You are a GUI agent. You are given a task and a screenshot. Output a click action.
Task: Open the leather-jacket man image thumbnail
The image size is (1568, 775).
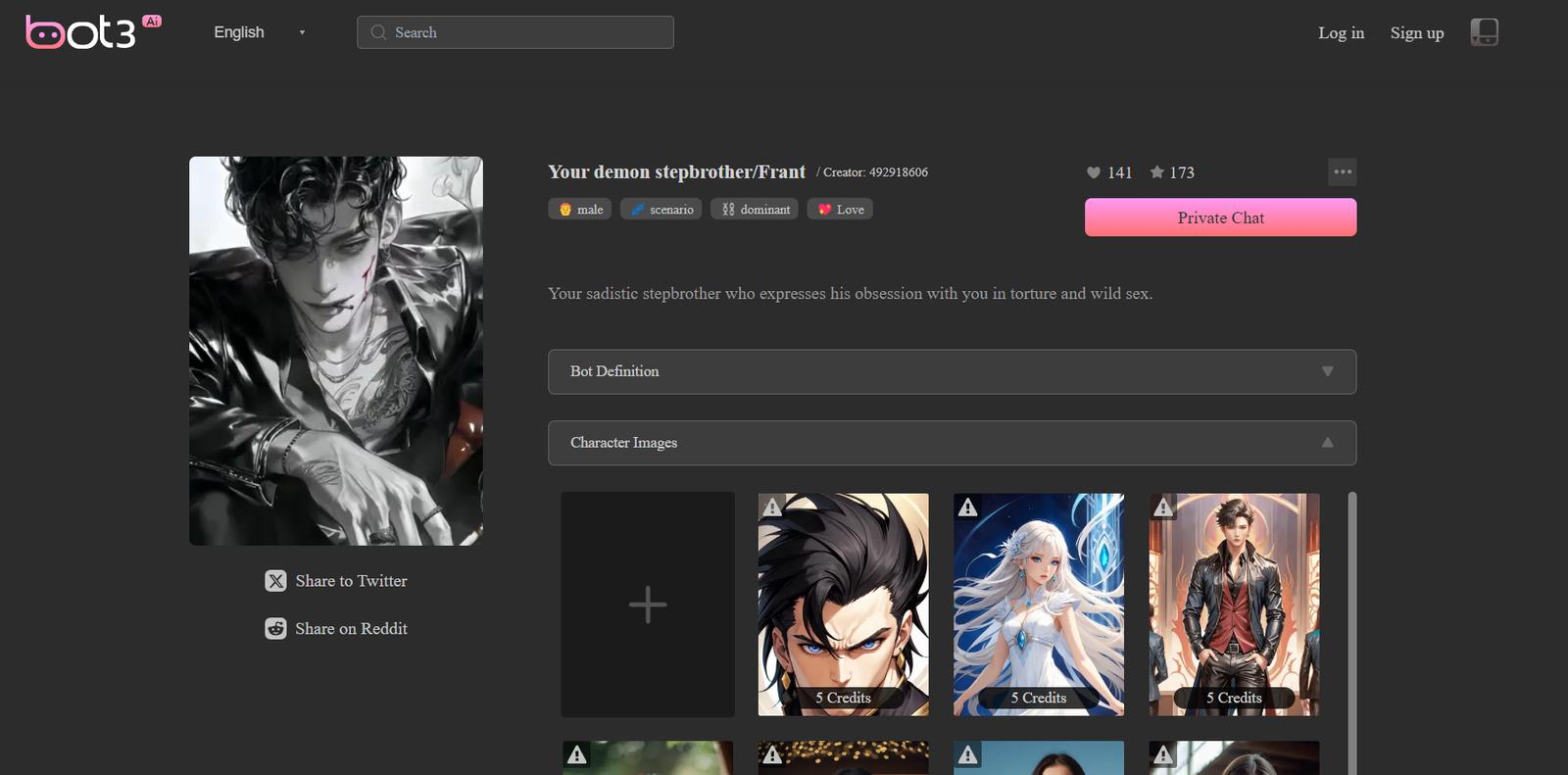1235,605
